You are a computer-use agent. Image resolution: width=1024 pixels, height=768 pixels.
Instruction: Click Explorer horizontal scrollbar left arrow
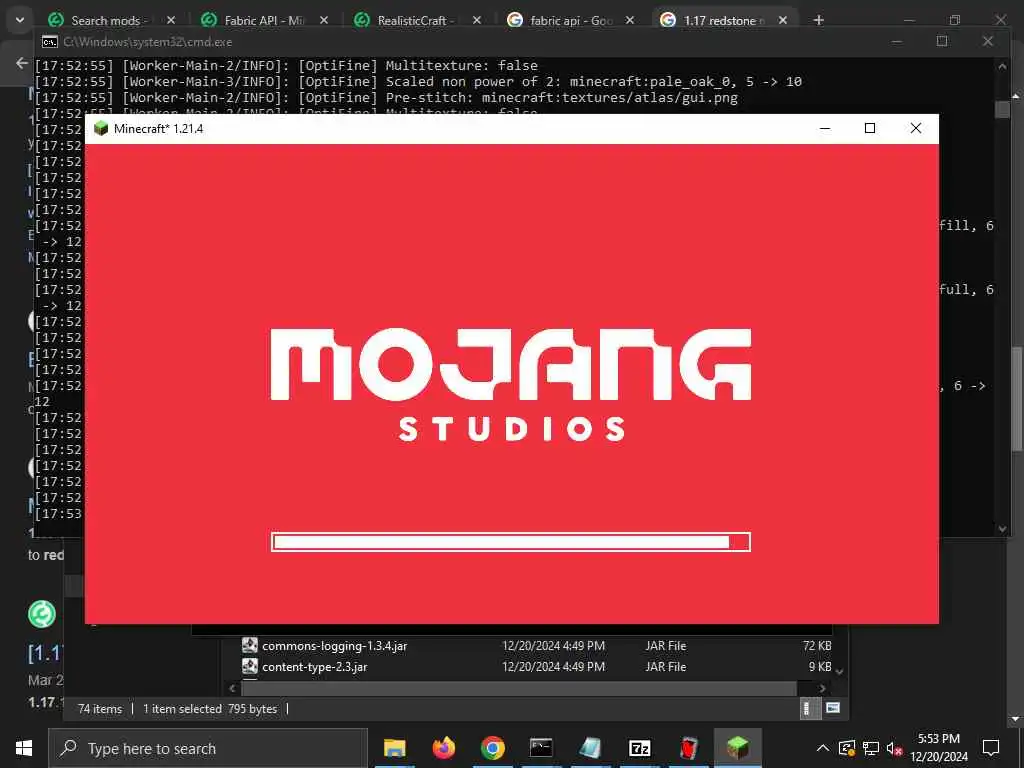(x=232, y=688)
